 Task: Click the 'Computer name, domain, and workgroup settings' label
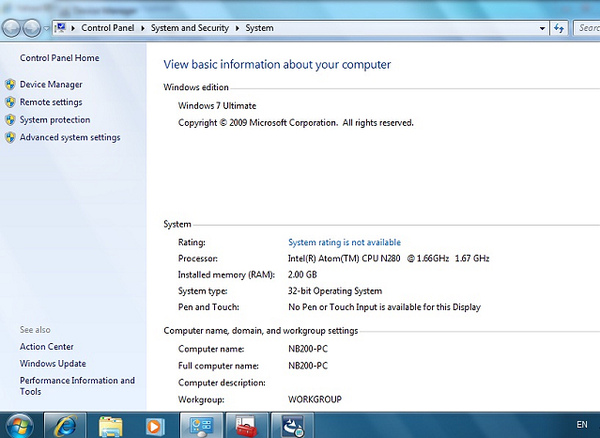261,331
